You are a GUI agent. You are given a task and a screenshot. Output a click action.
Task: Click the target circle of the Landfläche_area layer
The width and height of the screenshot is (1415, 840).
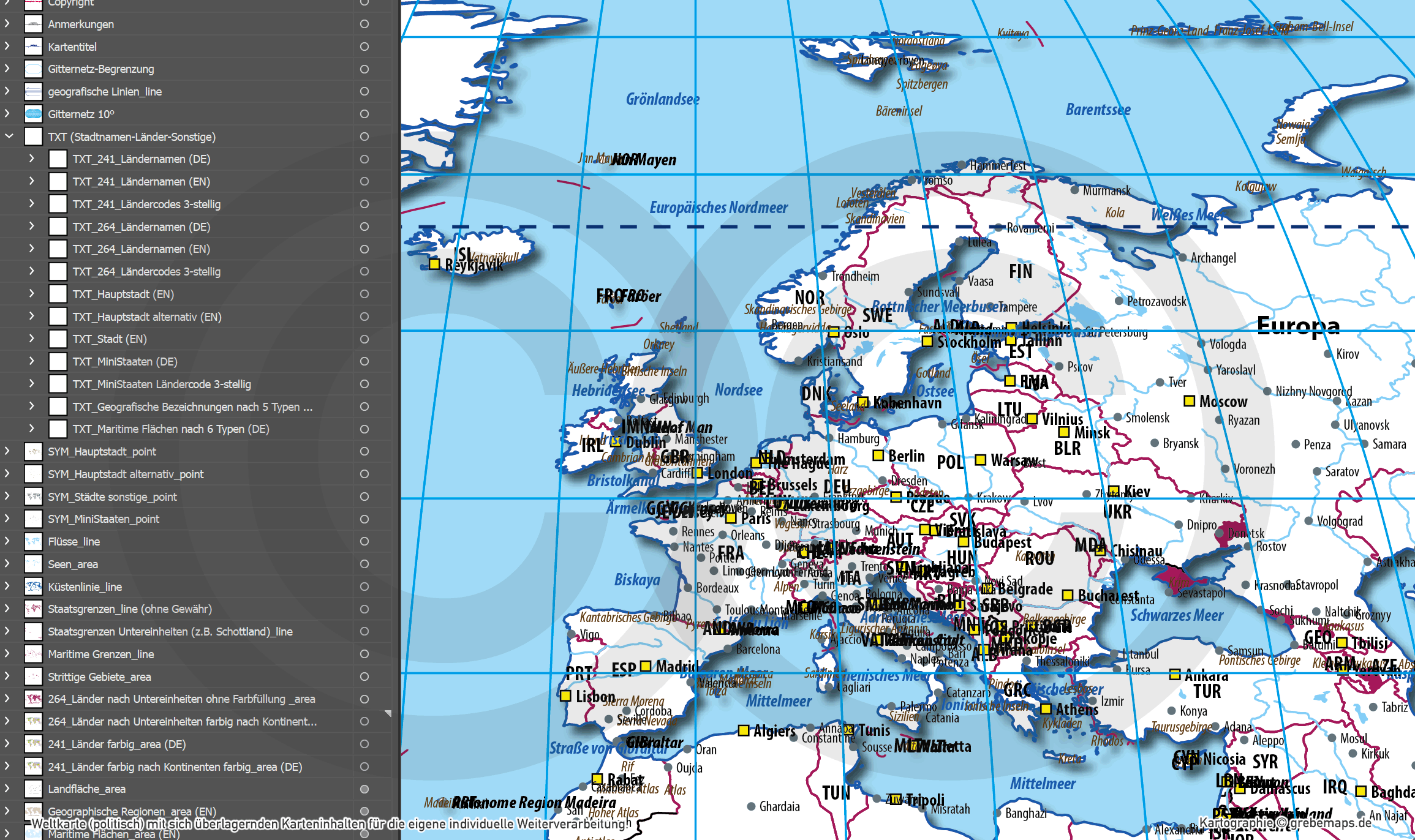(x=364, y=789)
